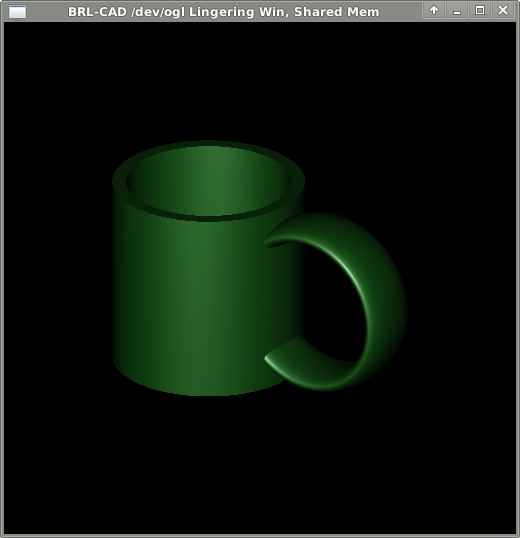Screen dimensions: 520x538
Task: Open the window menu icon in title bar
Action: click(x=17, y=11)
